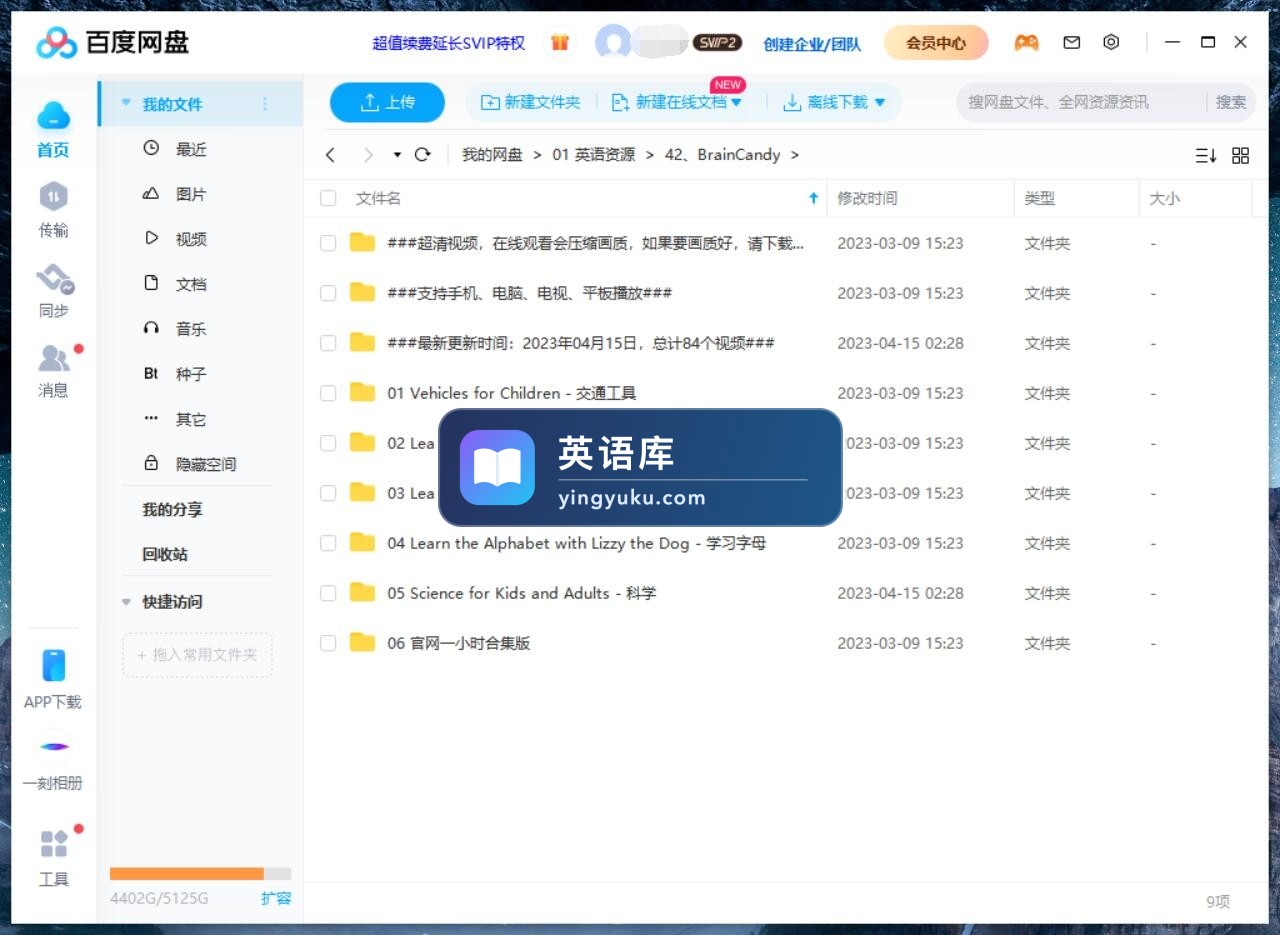Check the box for the 02 Lea folder
This screenshot has height=935, width=1280.
[x=328, y=443]
